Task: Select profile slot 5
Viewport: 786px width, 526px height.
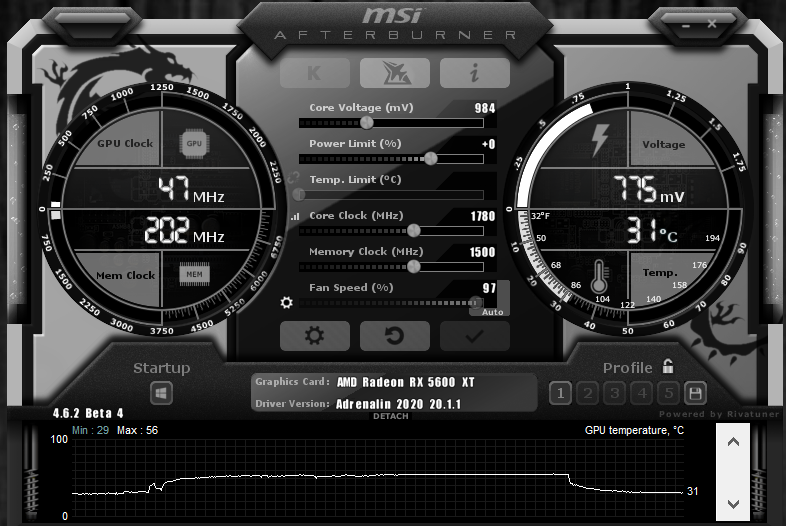Action: (x=669, y=394)
